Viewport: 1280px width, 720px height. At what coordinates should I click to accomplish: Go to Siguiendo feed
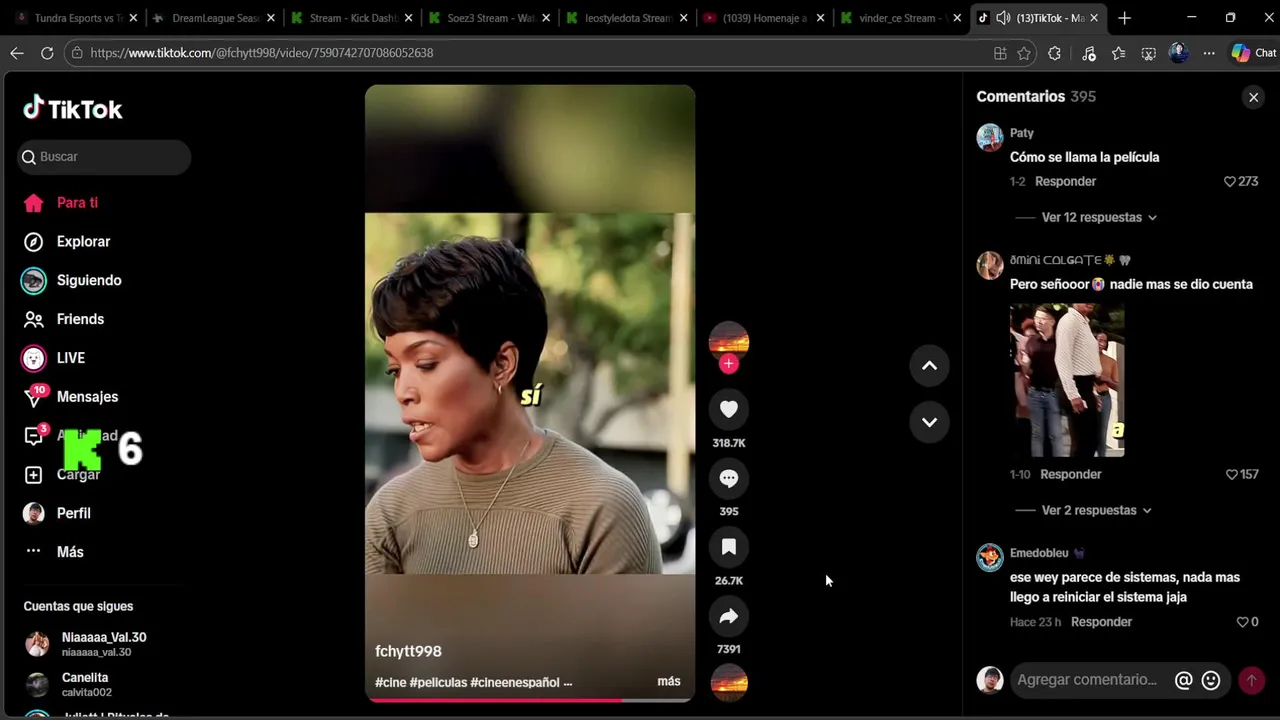[71, 281]
